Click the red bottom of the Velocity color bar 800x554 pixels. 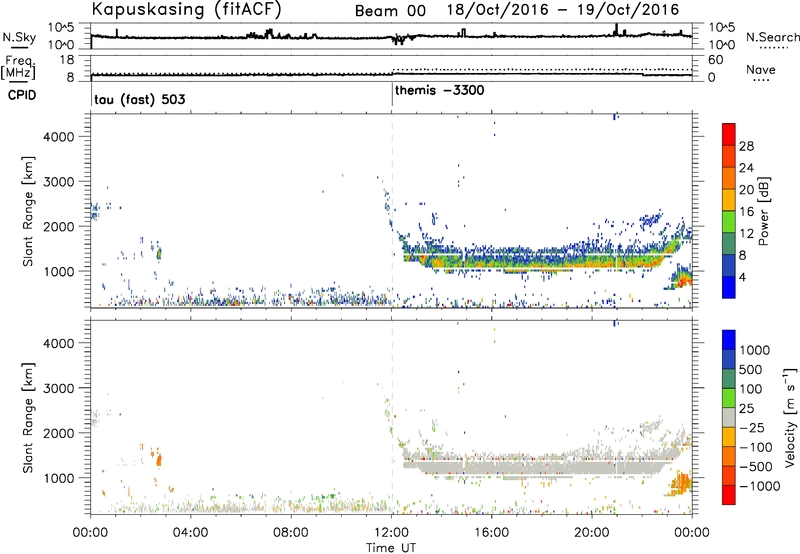(x=729, y=495)
